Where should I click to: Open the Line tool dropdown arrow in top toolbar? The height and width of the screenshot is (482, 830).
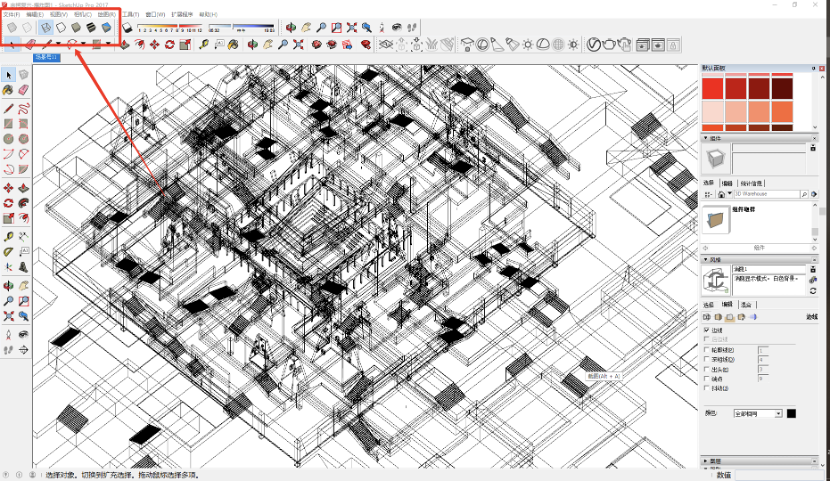pos(58,44)
